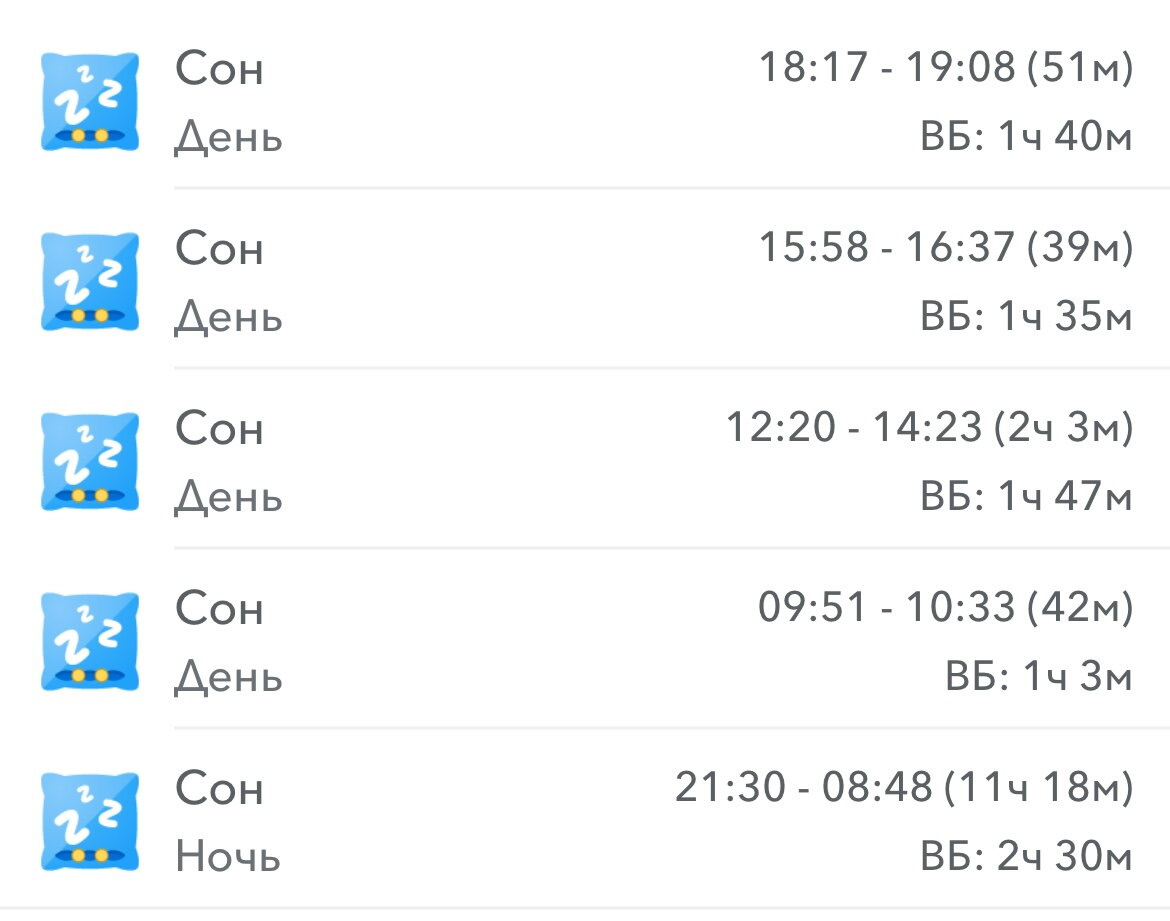Select the ВБ: 1ч 35м wake window text

point(1027,316)
